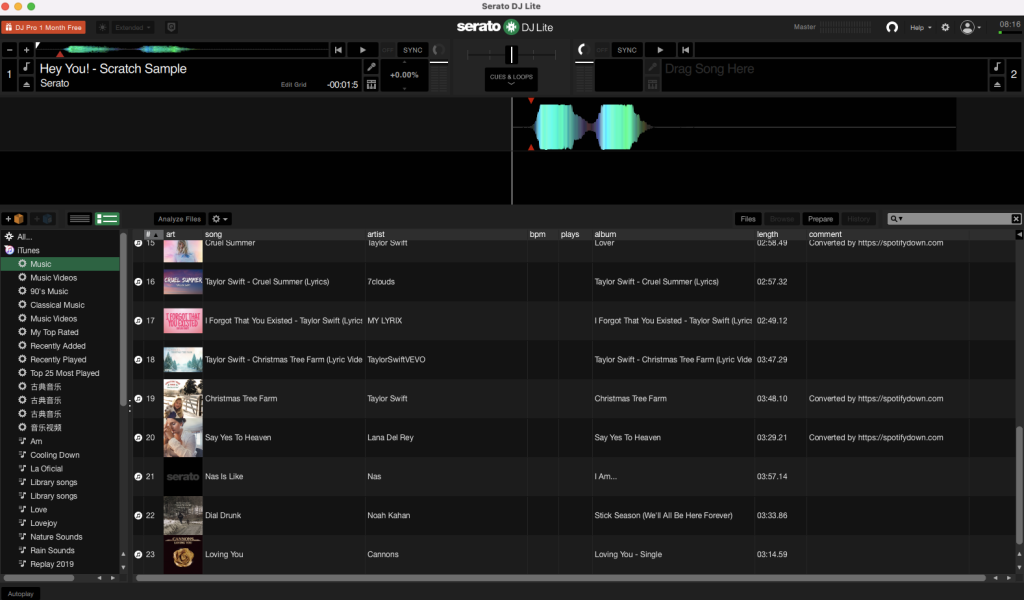Click the DJ Pro 1 Month Free button

(x=43, y=27)
